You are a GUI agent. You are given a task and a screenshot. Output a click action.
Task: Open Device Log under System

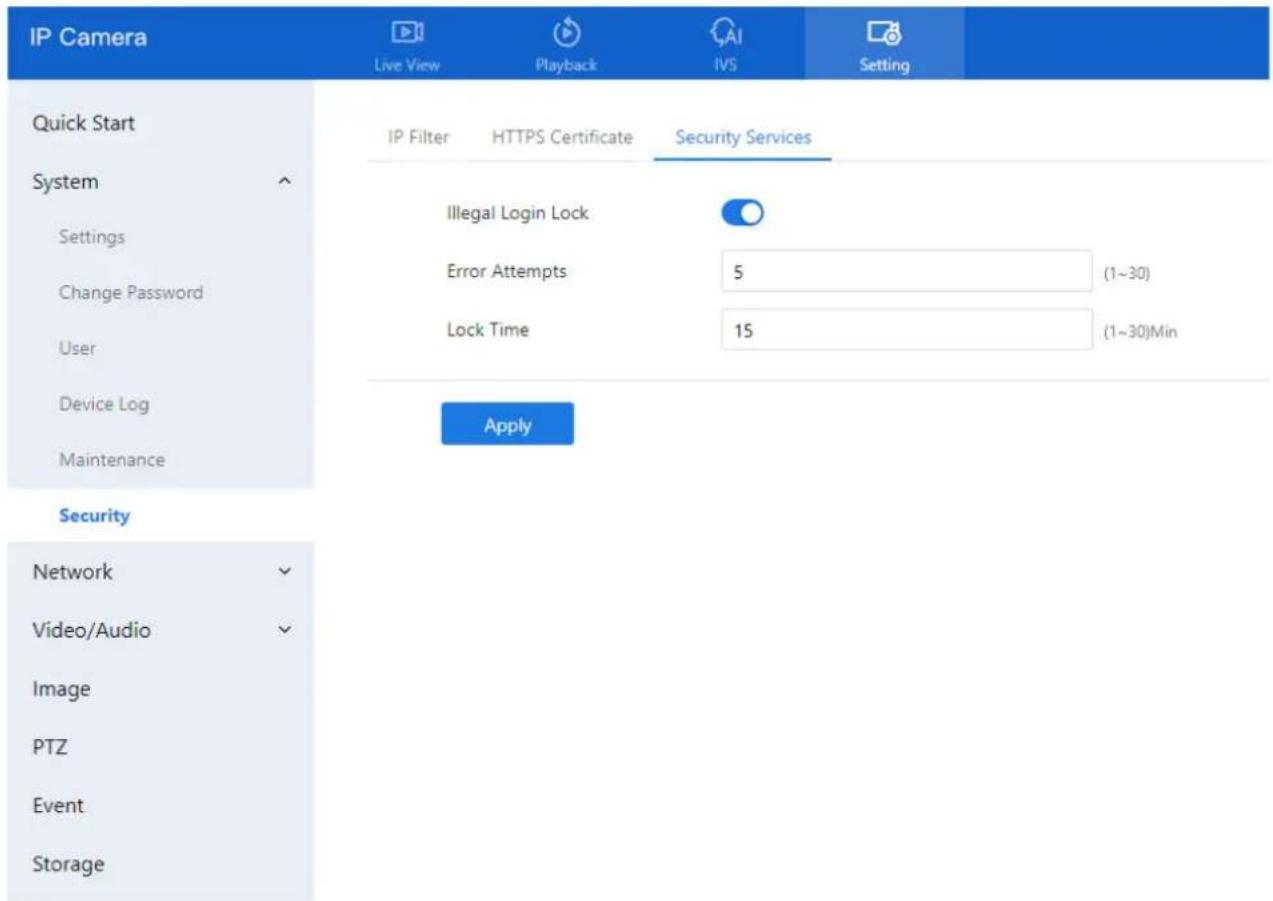[x=103, y=405]
